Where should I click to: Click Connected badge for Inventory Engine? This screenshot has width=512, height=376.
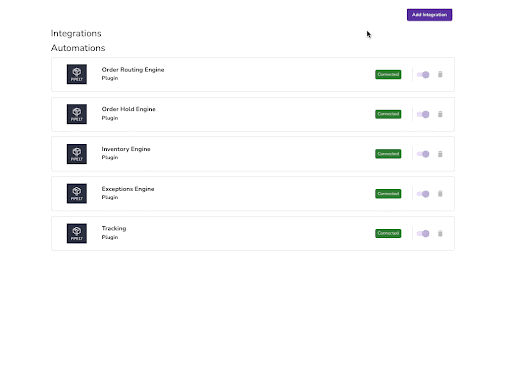click(x=388, y=154)
